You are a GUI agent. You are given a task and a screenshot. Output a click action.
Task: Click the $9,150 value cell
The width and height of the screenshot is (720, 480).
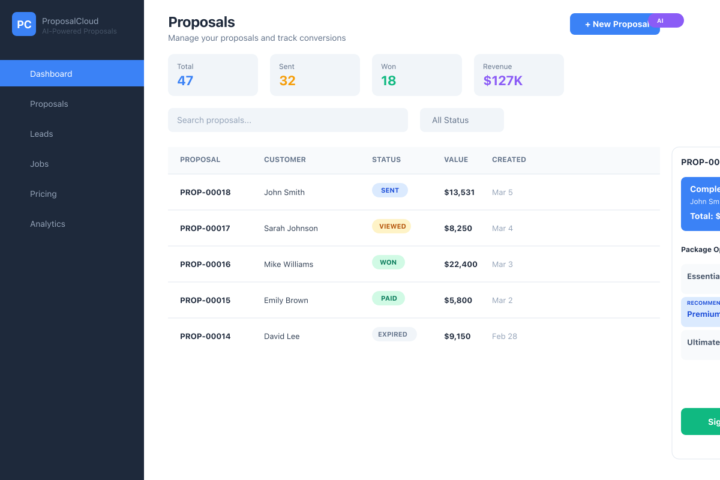pos(457,336)
